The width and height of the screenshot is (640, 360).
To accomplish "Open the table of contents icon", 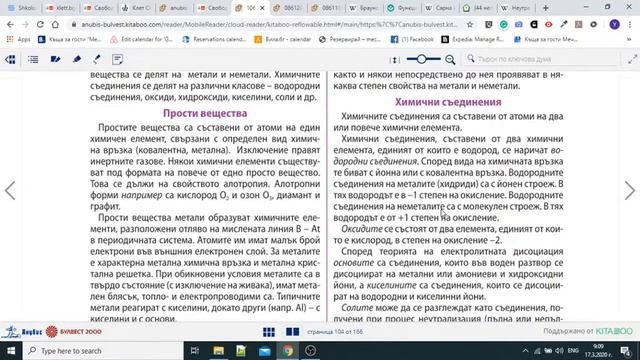I will pyautogui.click(x=33, y=60).
